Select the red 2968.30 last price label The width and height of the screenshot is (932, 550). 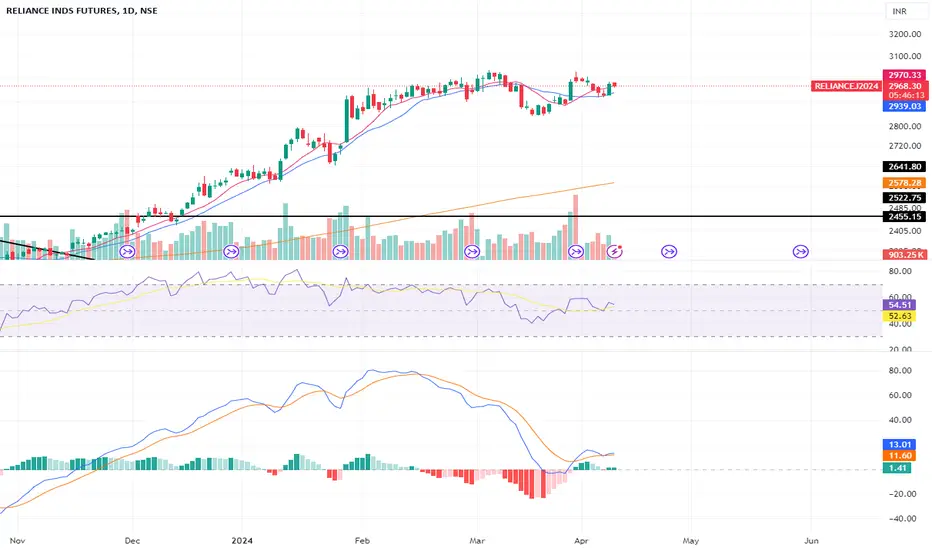tap(905, 86)
